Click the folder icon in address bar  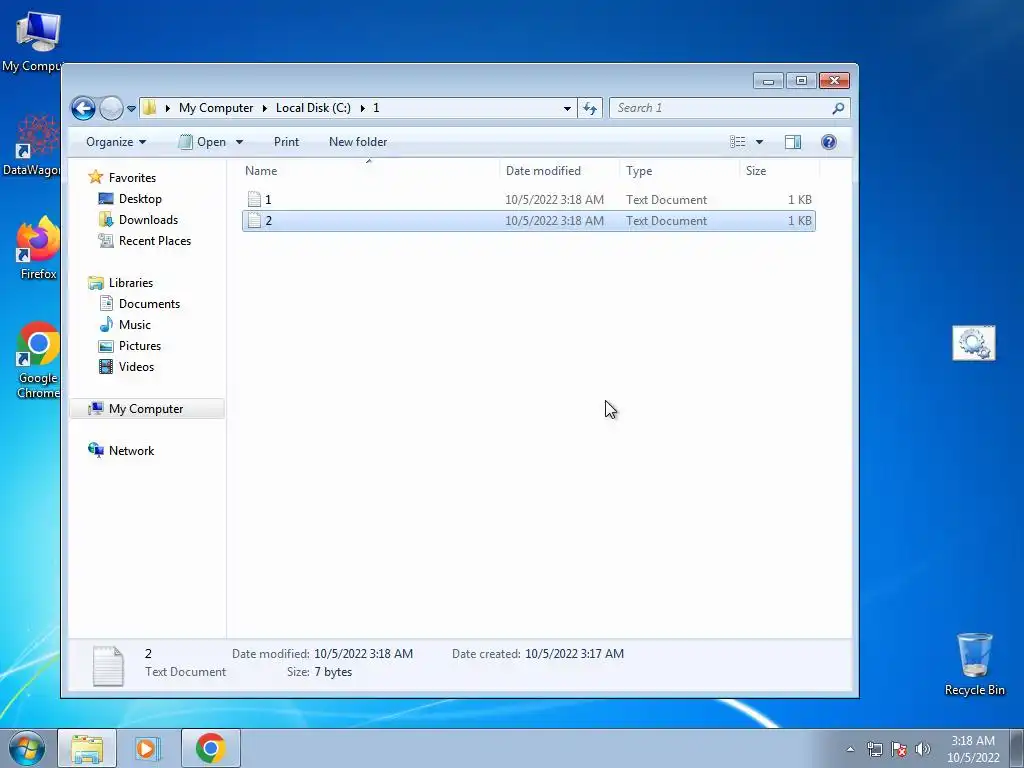pyautogui.click(x=150, y=108)
